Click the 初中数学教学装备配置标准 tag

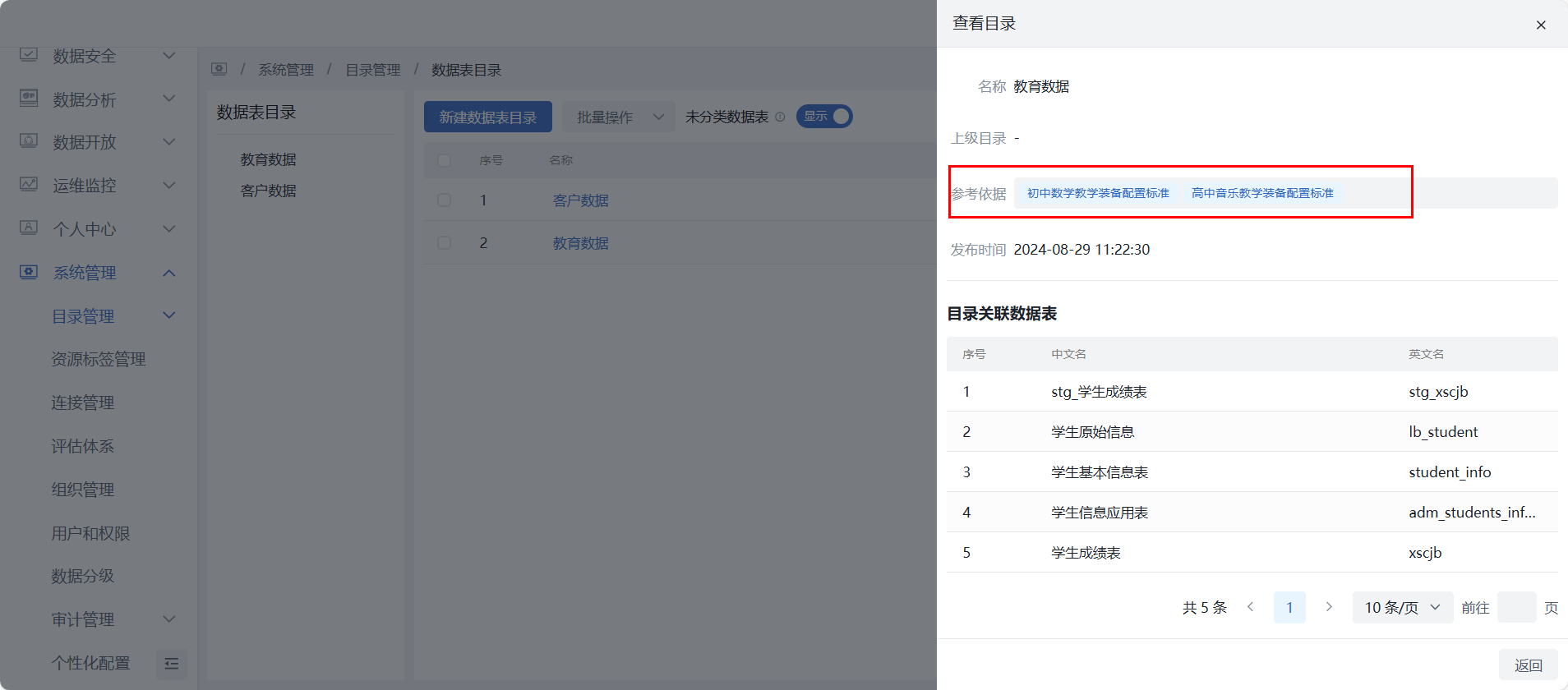tap(1098, 193)
